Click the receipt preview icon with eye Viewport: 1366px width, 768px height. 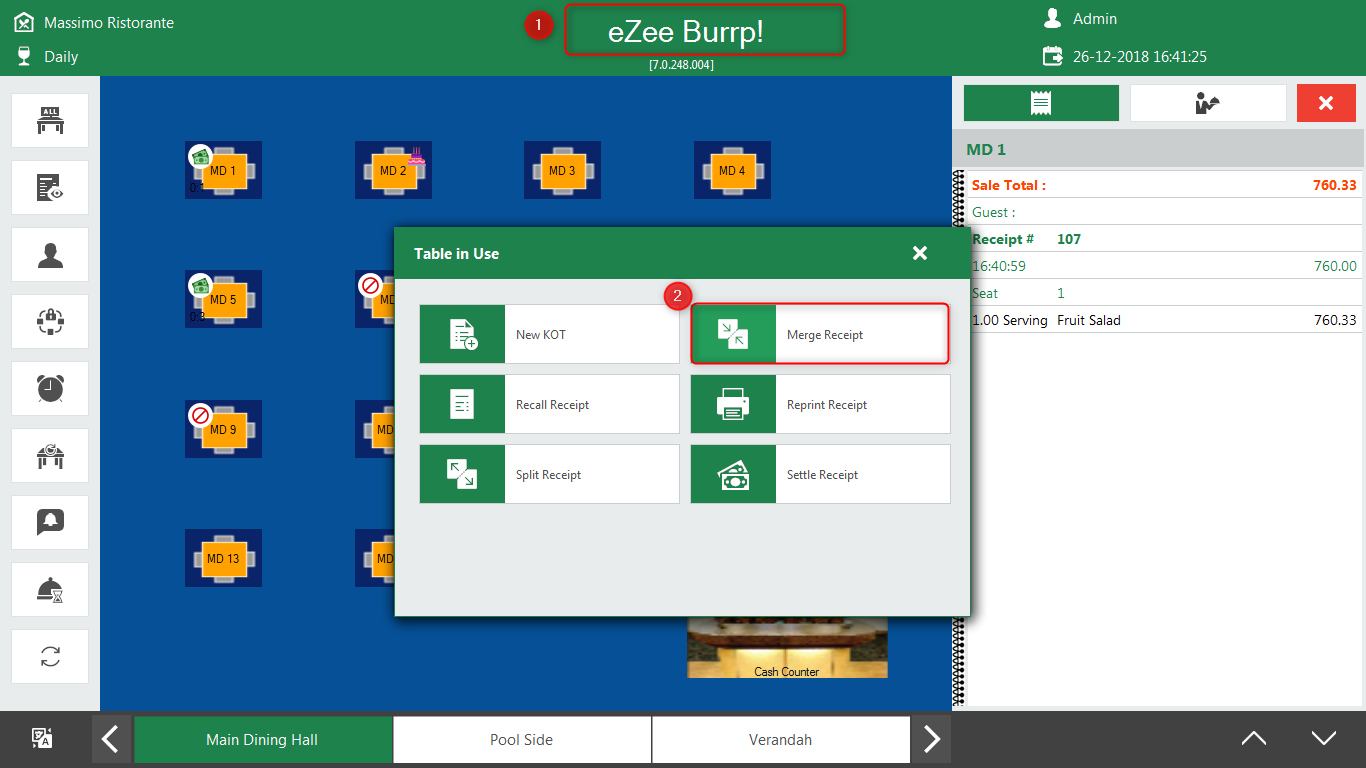(x=50, y=188)
